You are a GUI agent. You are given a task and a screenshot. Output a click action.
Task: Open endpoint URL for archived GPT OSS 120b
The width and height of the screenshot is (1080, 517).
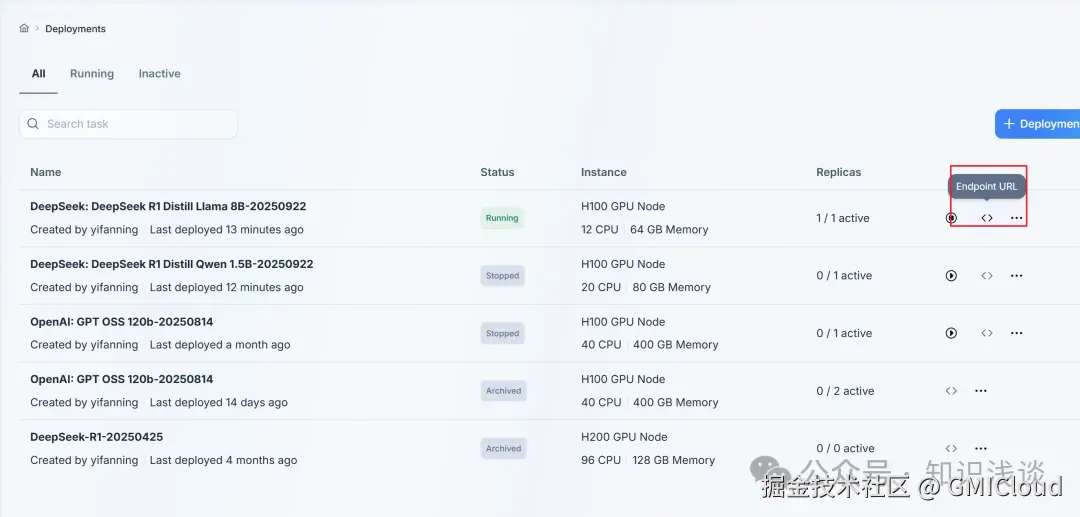[x=951, y=391]
